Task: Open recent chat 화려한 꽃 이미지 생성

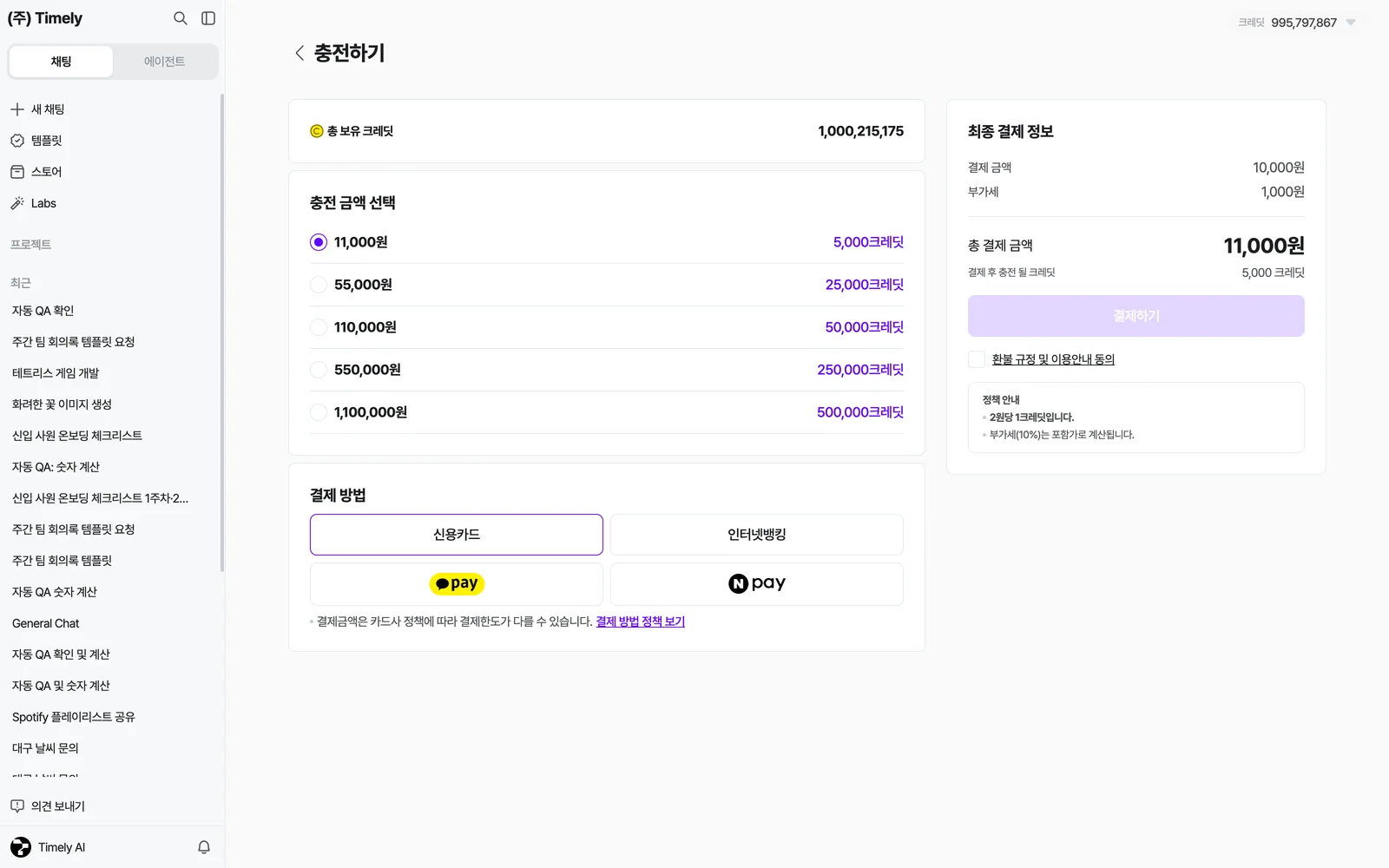Action: (x=62, y=404)
